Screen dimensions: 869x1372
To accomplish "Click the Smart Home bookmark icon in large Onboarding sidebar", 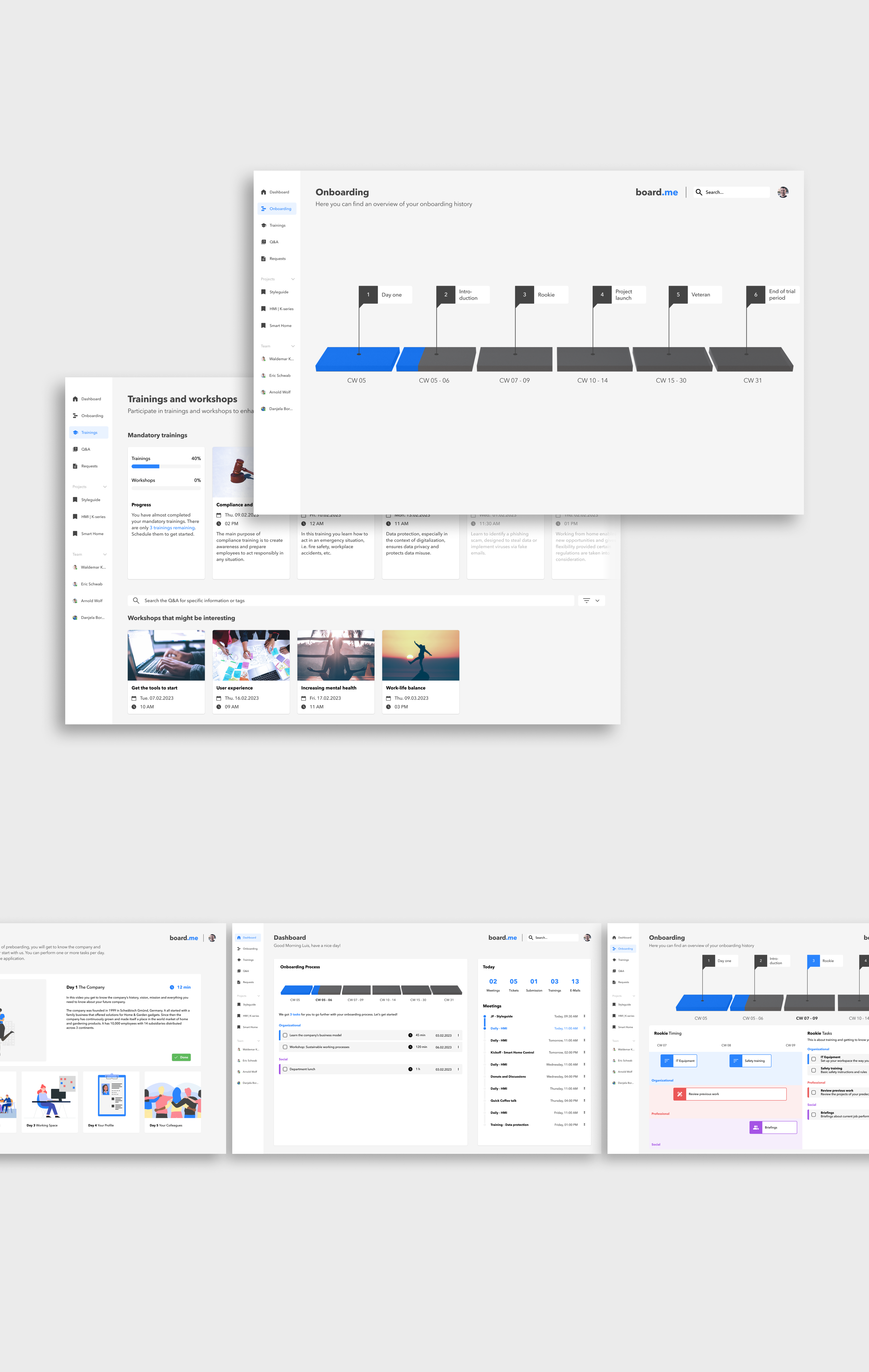I will coord(263,325).
